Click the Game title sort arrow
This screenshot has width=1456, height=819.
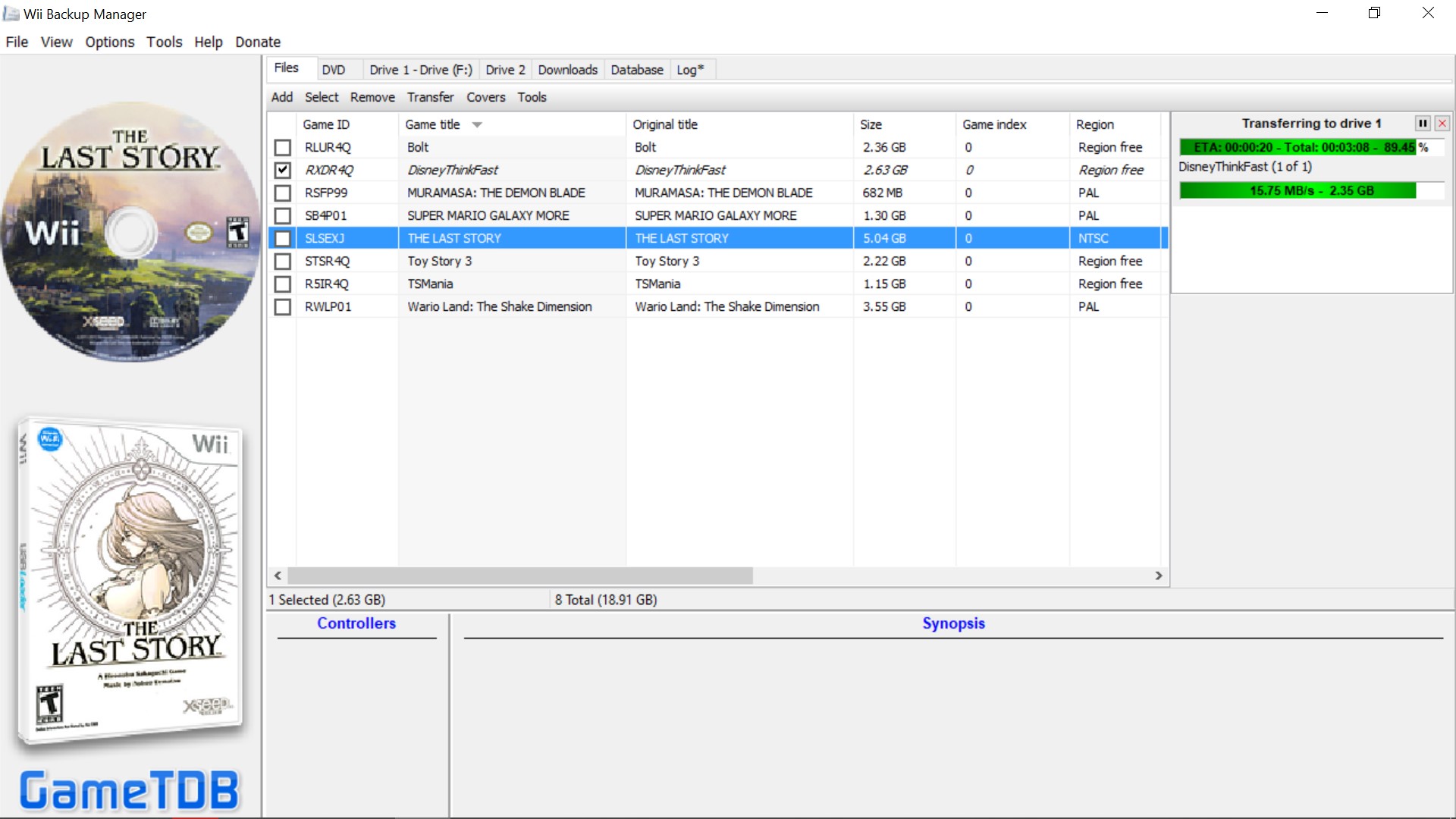477,124
